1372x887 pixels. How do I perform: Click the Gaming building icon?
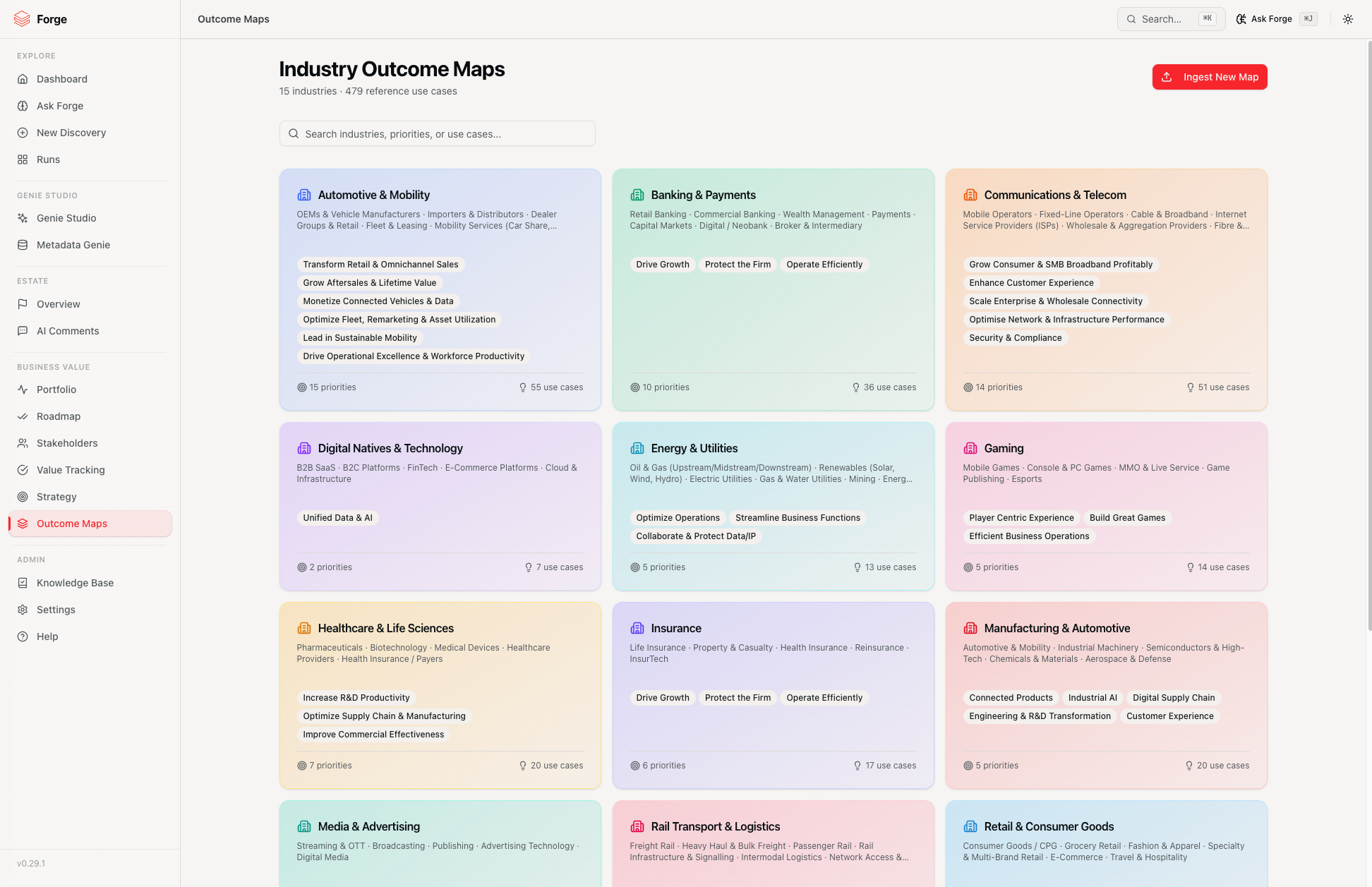[970, 448]
